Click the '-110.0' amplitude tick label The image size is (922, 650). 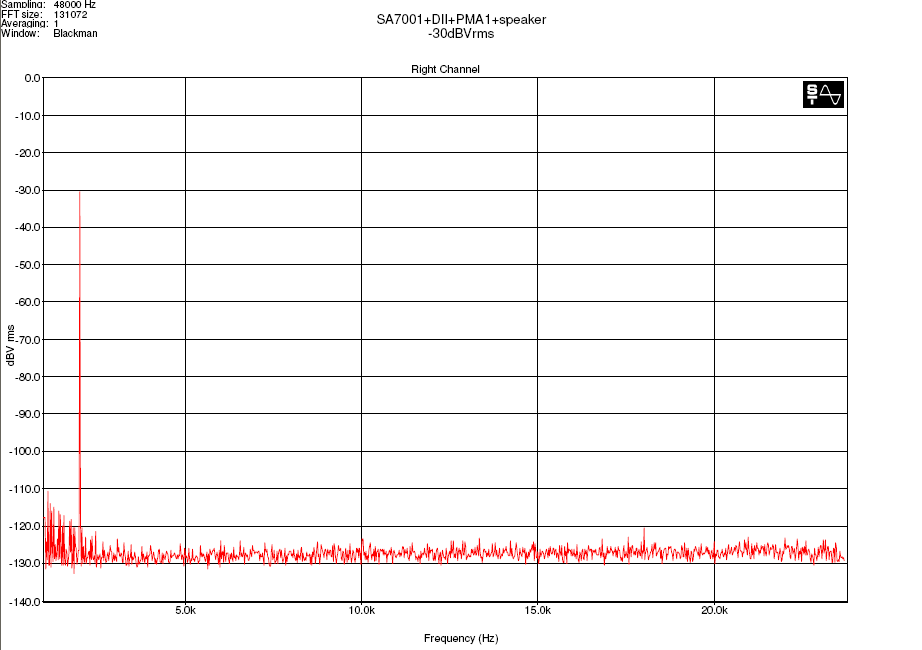25,489
